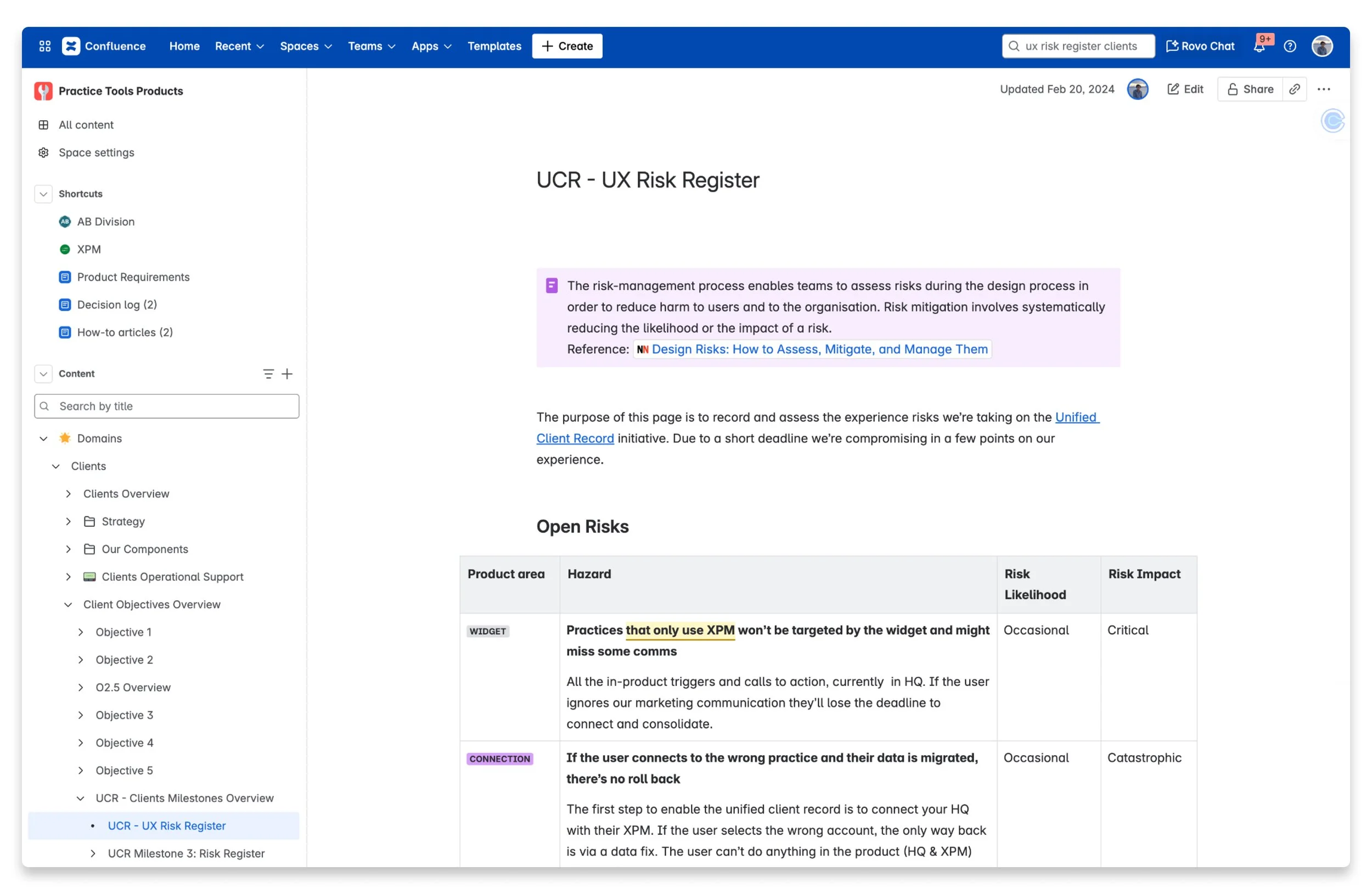Click the filter icon beside Content
This screenshot has height=894, width=1372.
click(x=268, y=374)
